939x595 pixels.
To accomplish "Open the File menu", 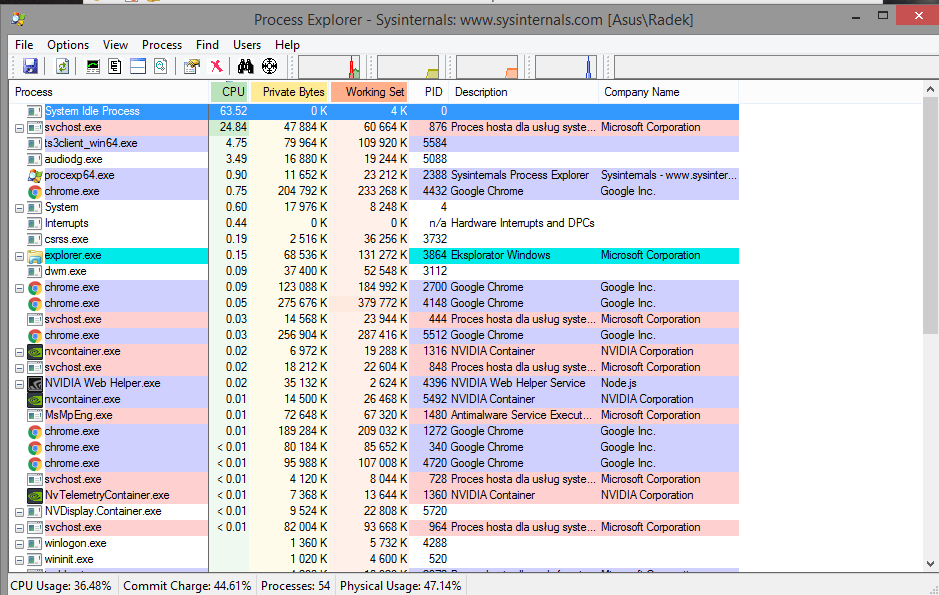I will click(x=24, y=45).
